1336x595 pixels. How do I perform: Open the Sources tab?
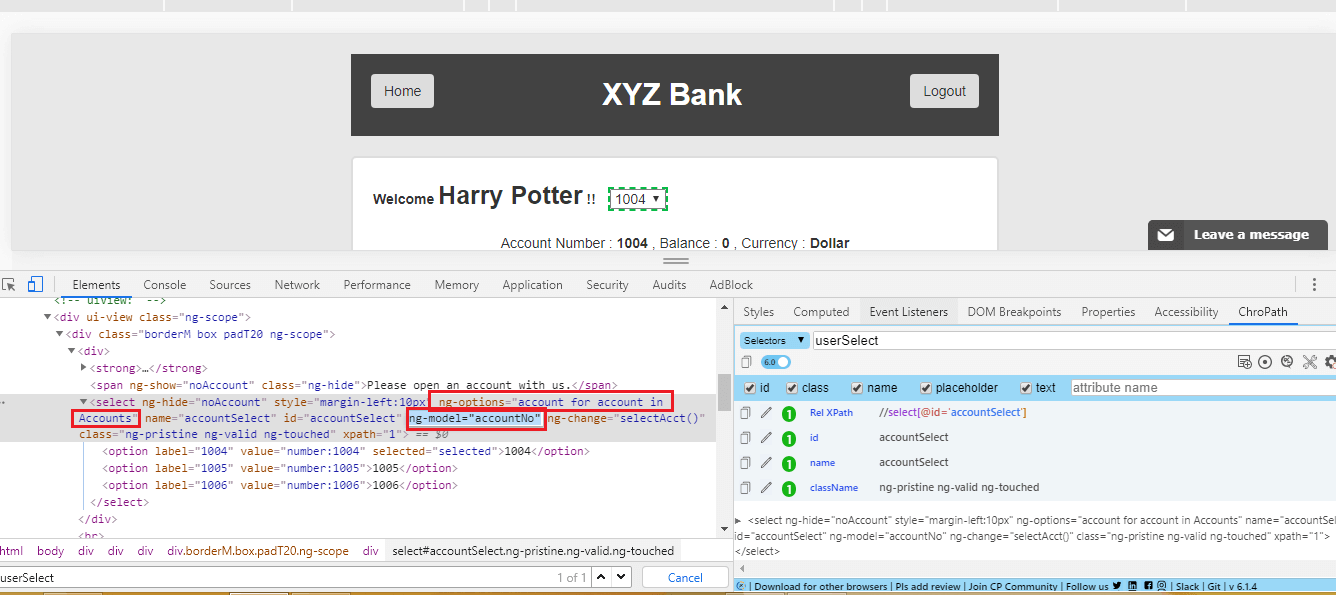coord(230,285)
